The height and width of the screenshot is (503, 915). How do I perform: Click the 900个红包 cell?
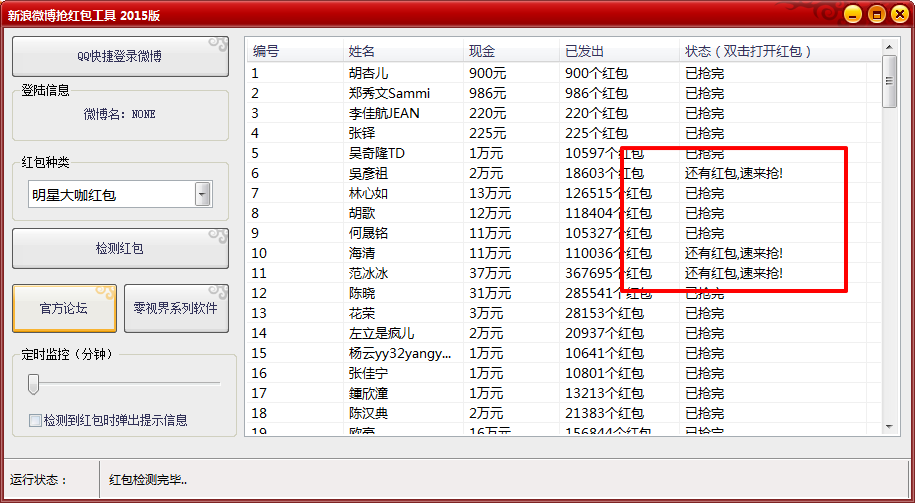(x=596, y=74)
